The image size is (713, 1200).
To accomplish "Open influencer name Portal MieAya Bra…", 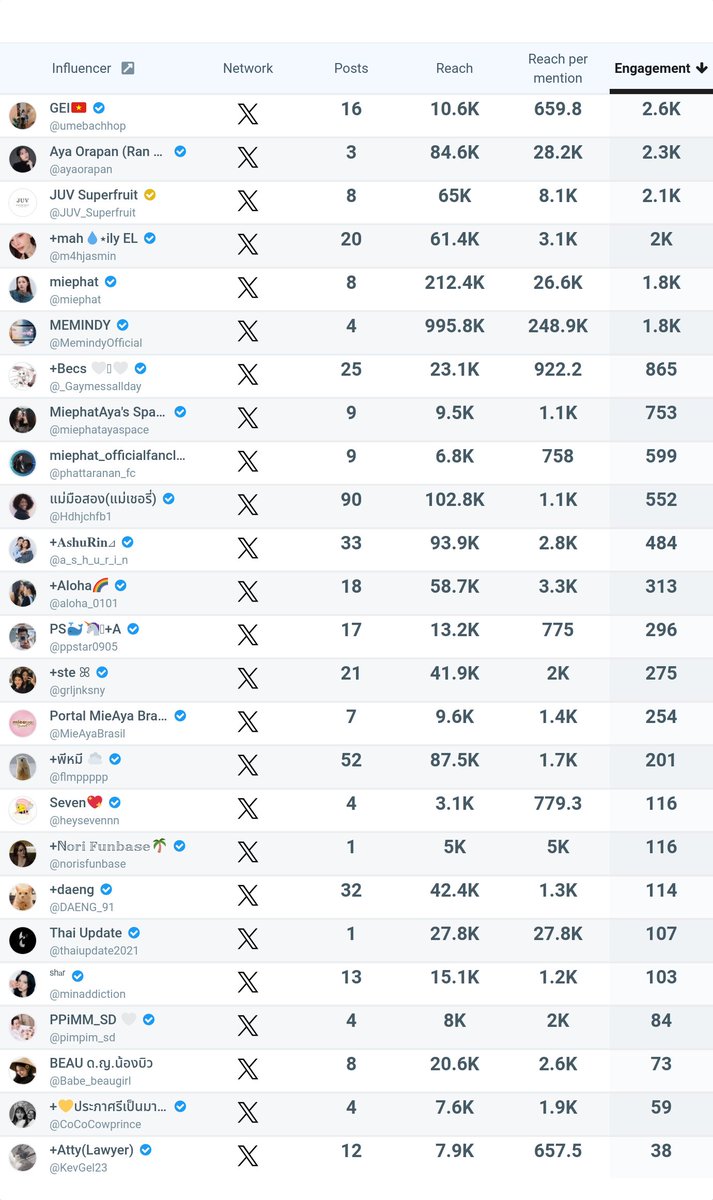I will [x=109, y=716].
